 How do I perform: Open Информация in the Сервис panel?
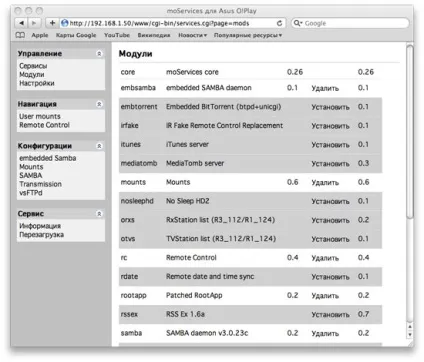coord(40,226)
